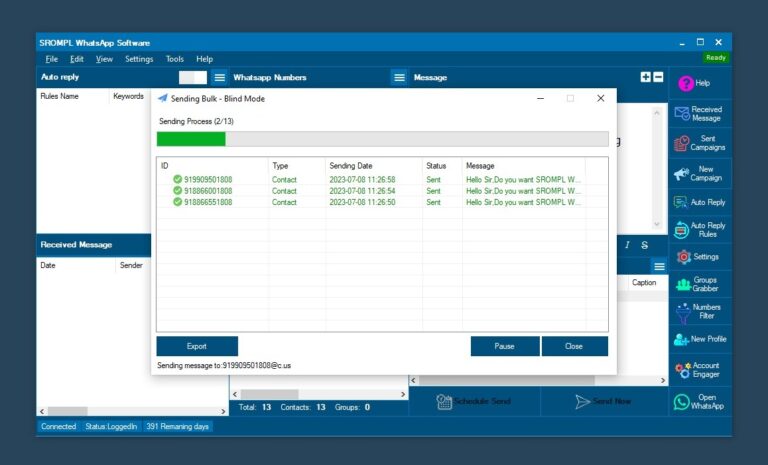This screenshot has width=768, height=465.
Task: Click the Account Engager icon
Action: (x=683, y=370)
